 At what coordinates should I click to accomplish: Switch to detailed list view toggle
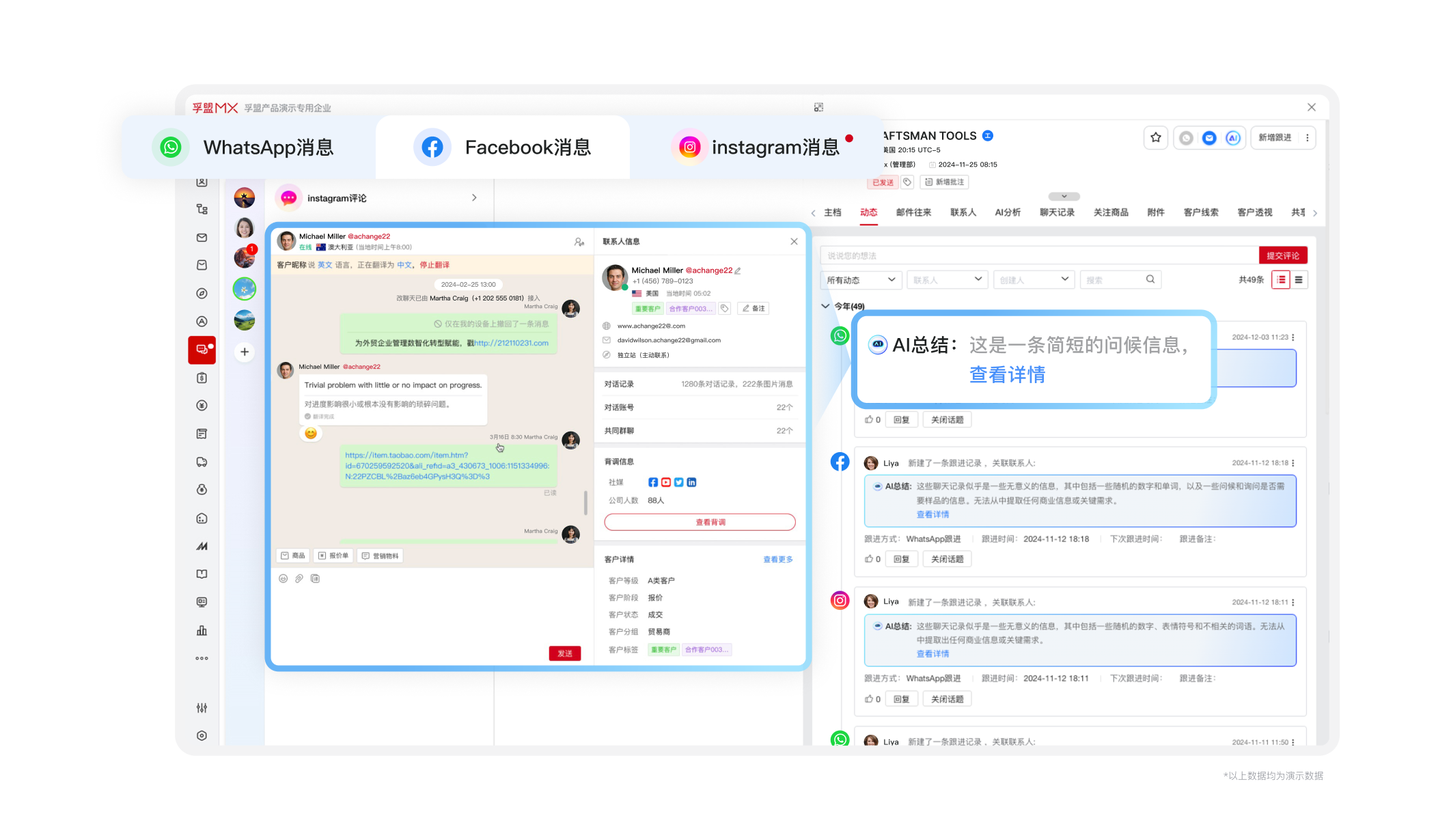pyautogui.click(x=1280, y=279)
